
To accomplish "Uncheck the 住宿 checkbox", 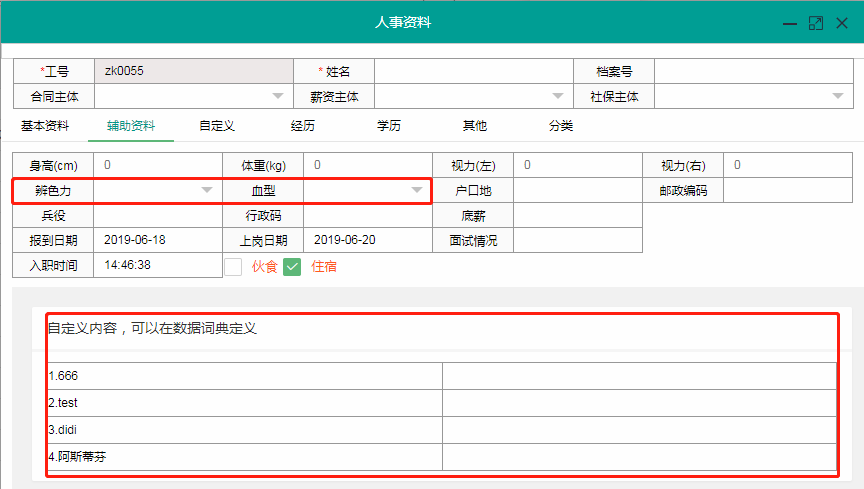I will point(292,266).
